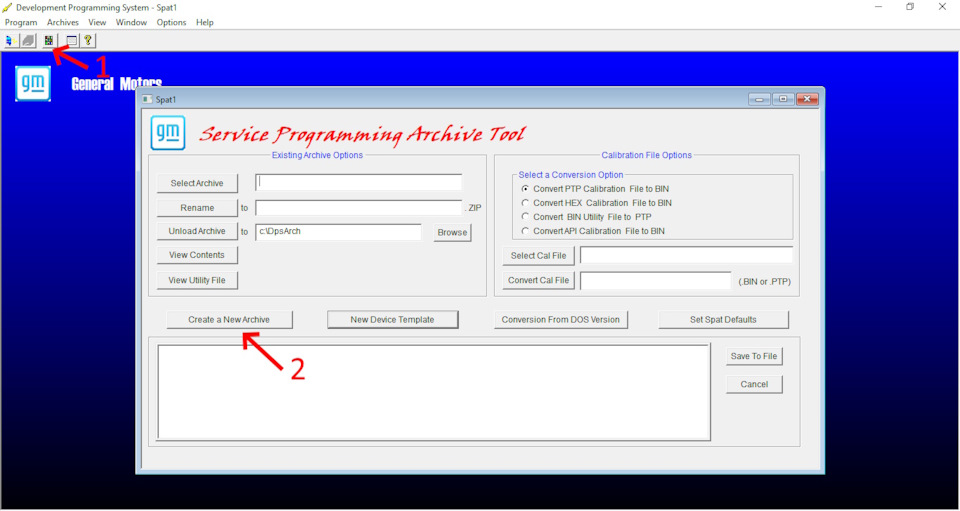960x511 pixels.
Task: Close the Spat1 child window
Action: tap(807, 99)
